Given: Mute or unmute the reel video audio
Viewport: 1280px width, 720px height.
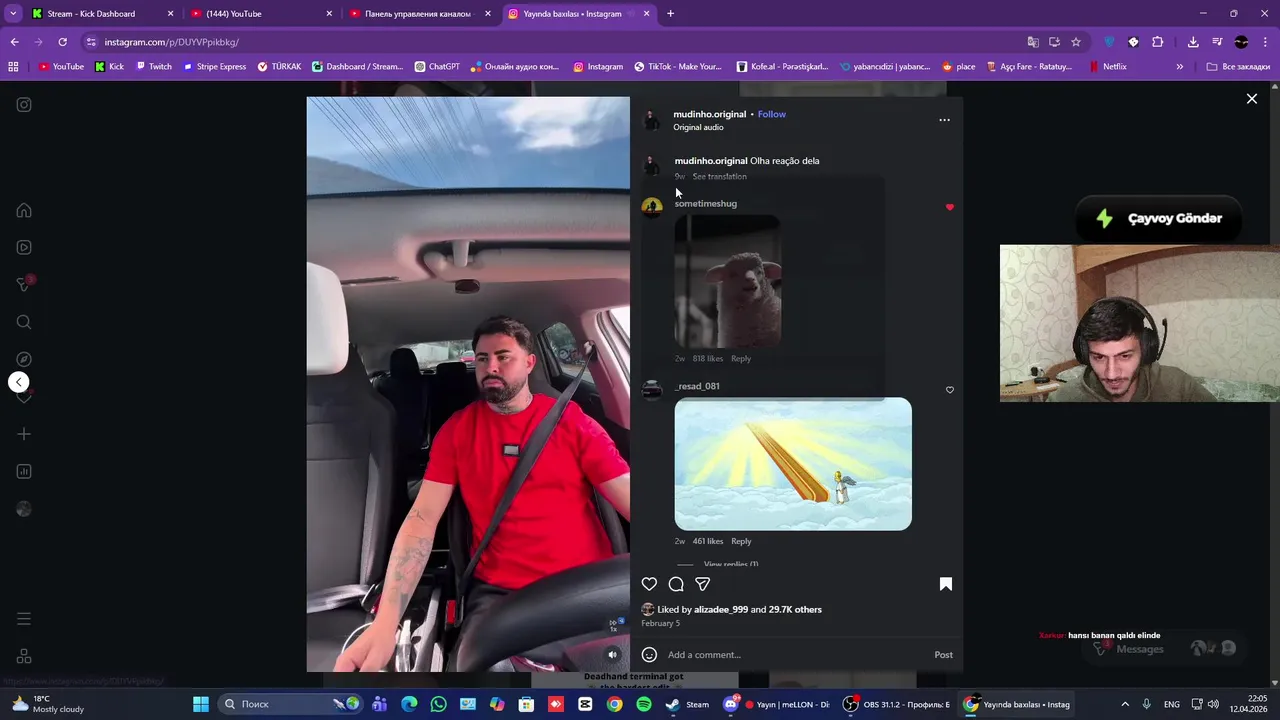Looking at the screenshot, I should (613, 655).
